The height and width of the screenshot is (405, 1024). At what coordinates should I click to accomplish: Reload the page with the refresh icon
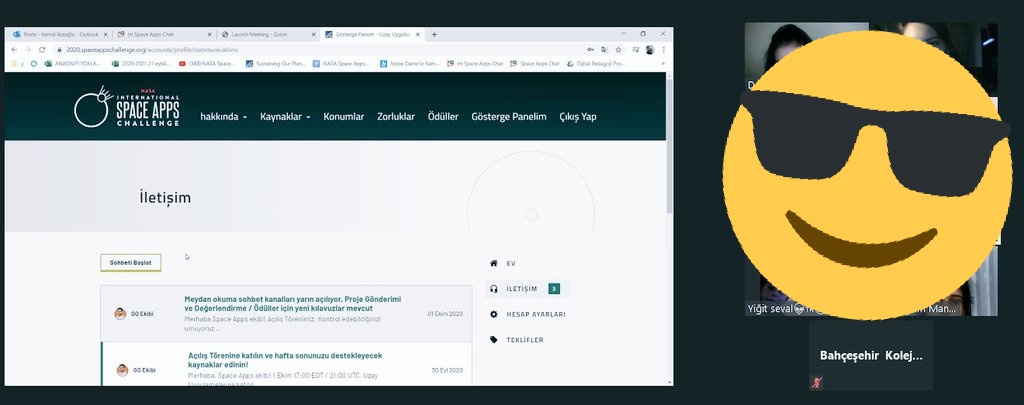42,50
